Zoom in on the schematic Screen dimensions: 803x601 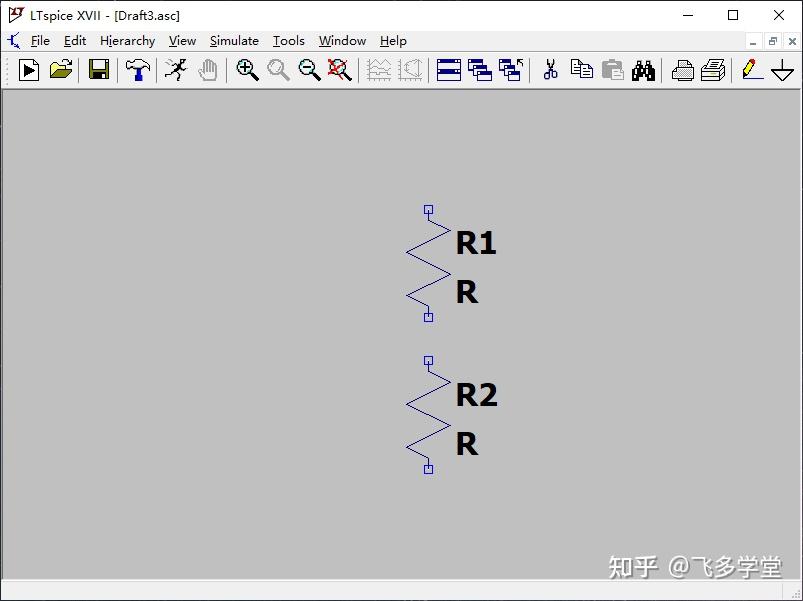pyautogui.click(x=246, y=70)
